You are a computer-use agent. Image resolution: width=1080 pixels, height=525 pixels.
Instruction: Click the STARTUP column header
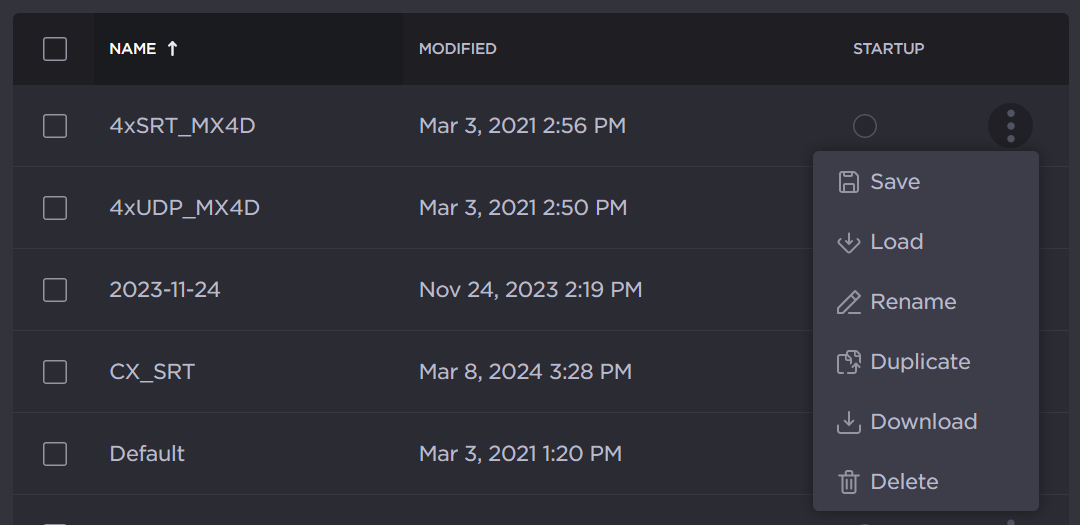pyautogui.click(x=888, y=48)
